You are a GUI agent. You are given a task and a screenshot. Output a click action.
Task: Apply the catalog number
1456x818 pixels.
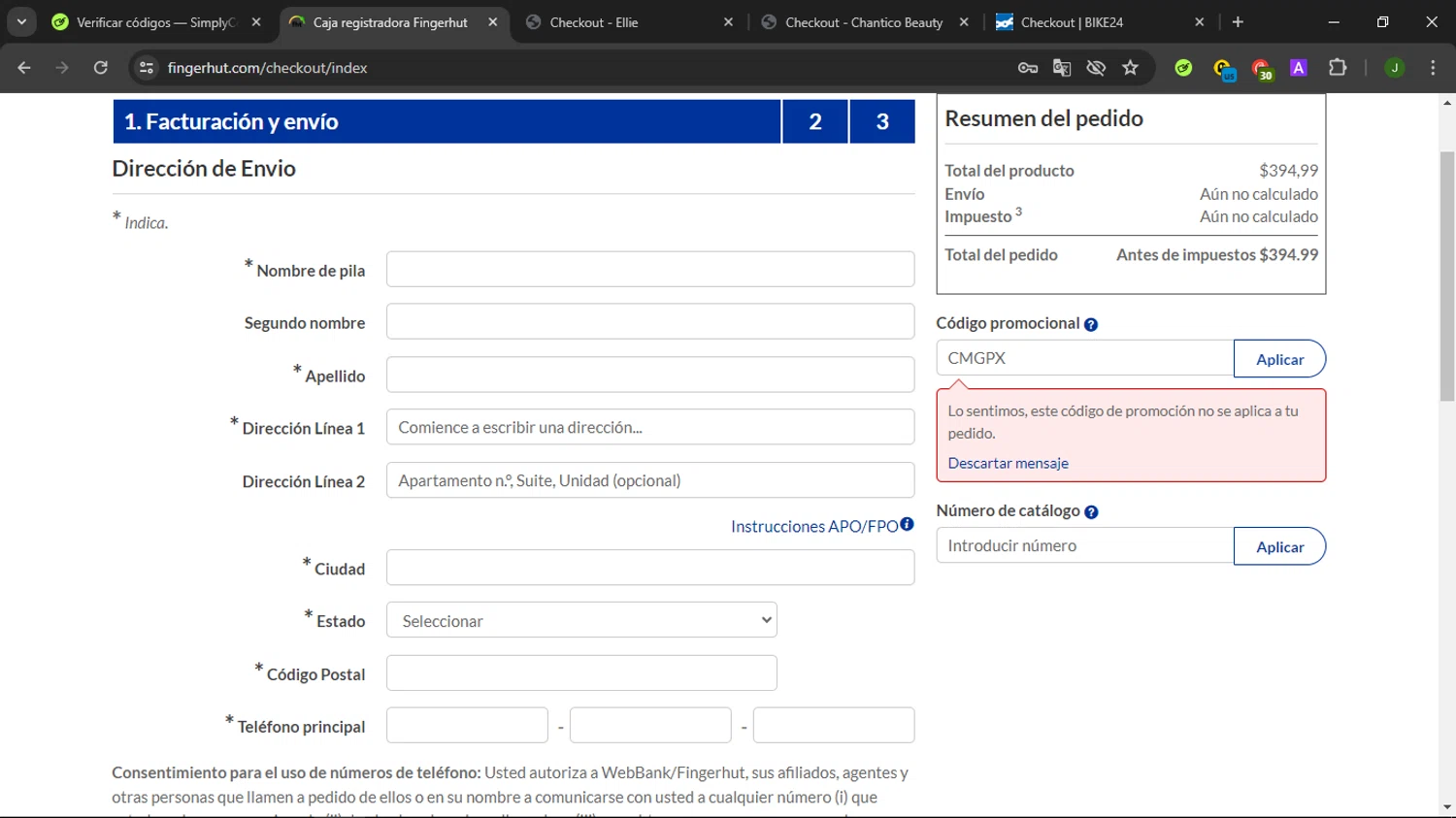point(1279,546)
